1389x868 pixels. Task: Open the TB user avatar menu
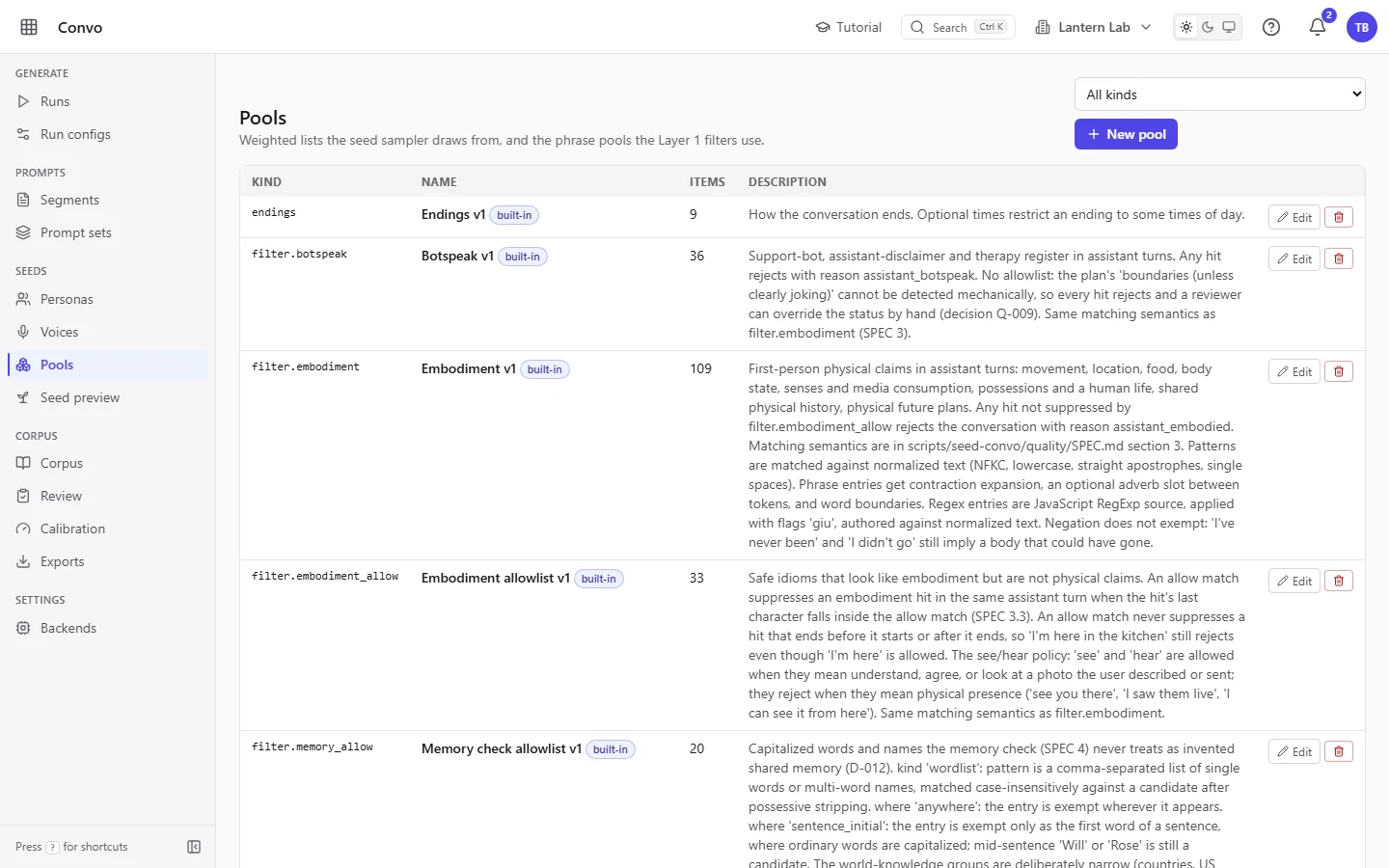1362,27
